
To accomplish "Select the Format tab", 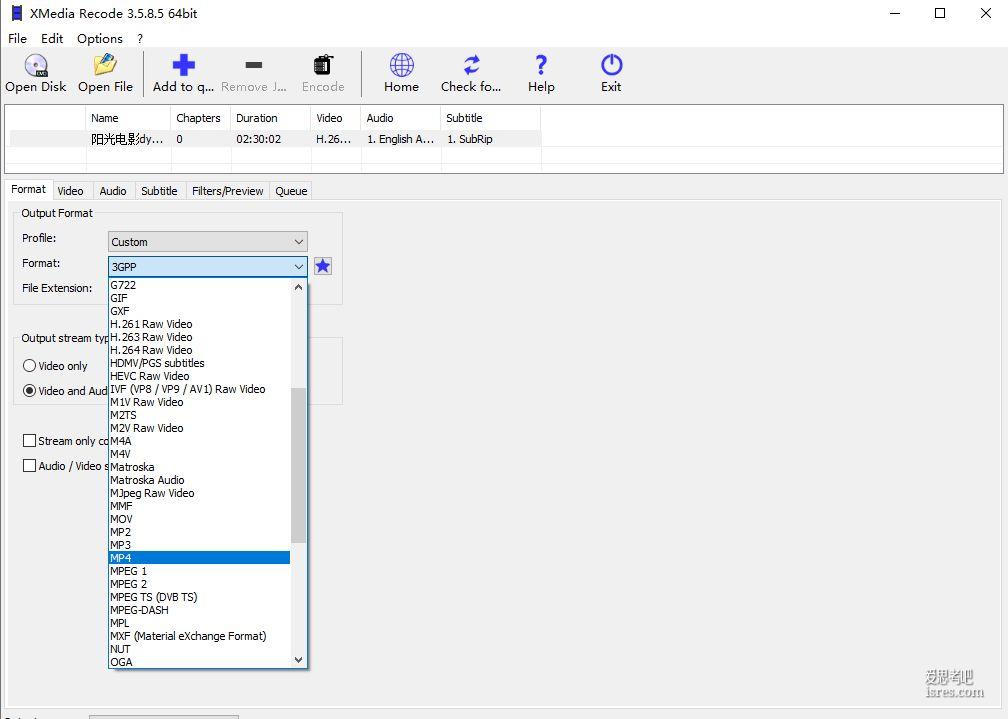I will coord(28,189).
